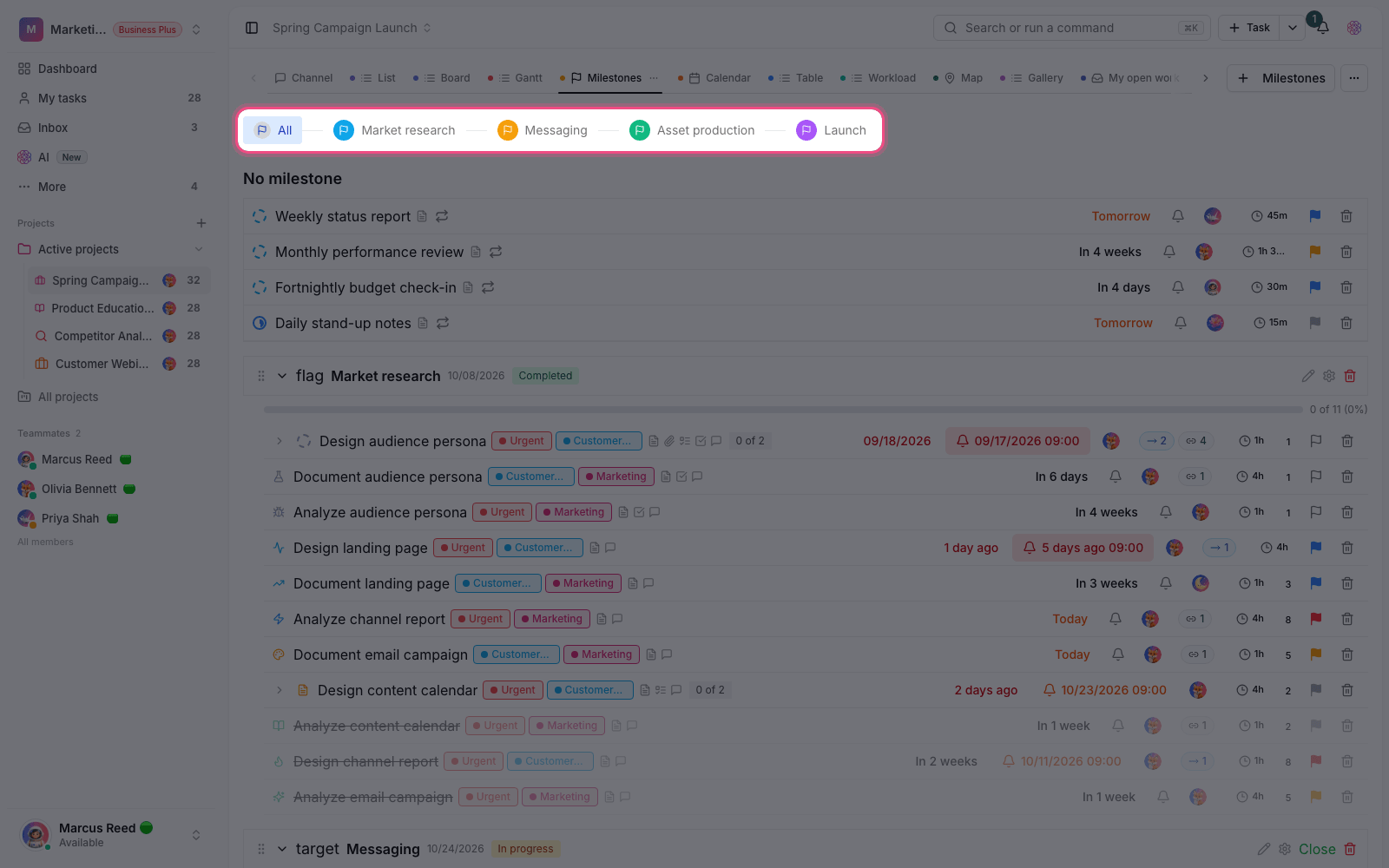Create a new Task button
The width and height of the screenshot is (1389, 868).
click(x=1249, y=28)
